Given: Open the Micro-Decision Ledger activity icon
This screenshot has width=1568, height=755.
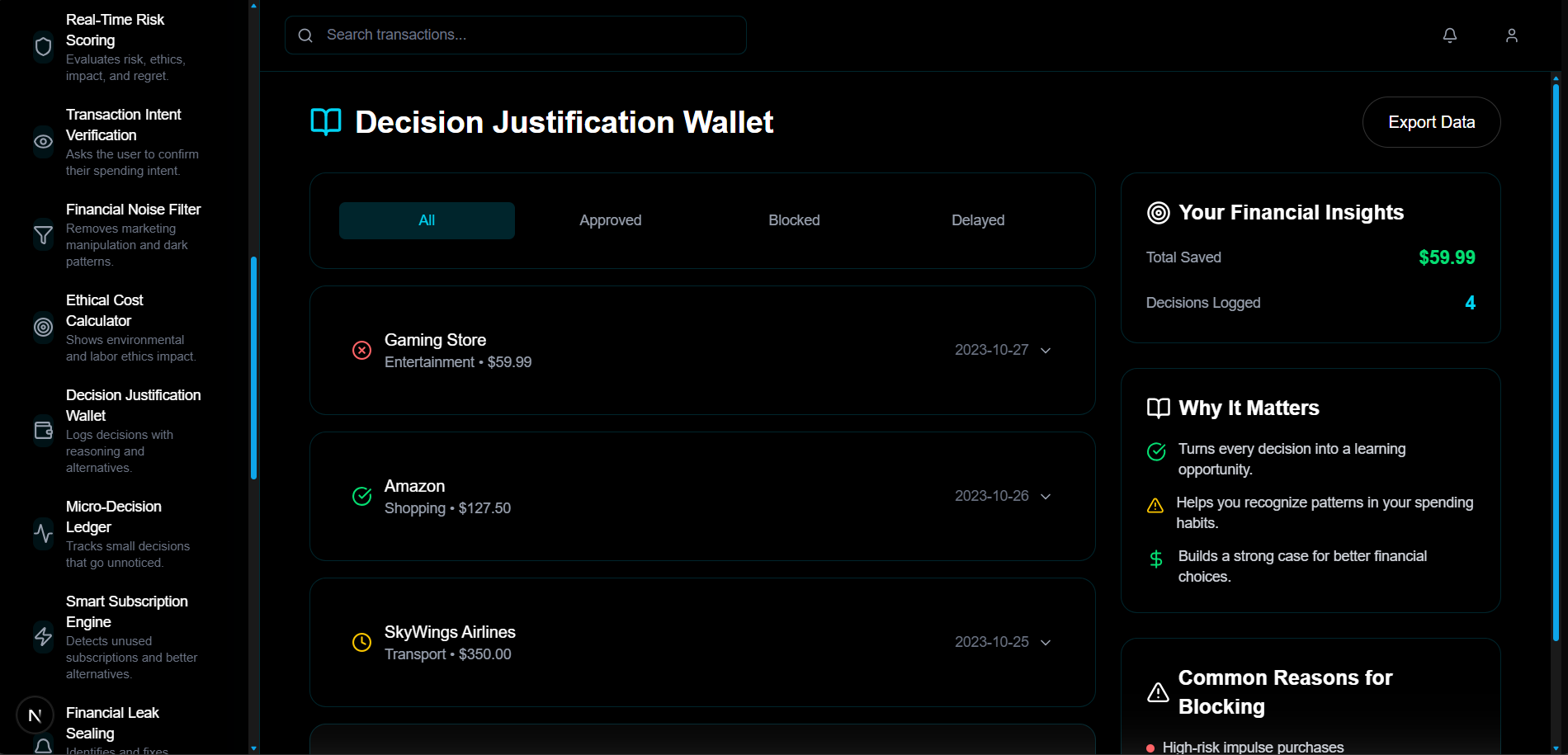Looking at the screenshot, I should 44,534.
